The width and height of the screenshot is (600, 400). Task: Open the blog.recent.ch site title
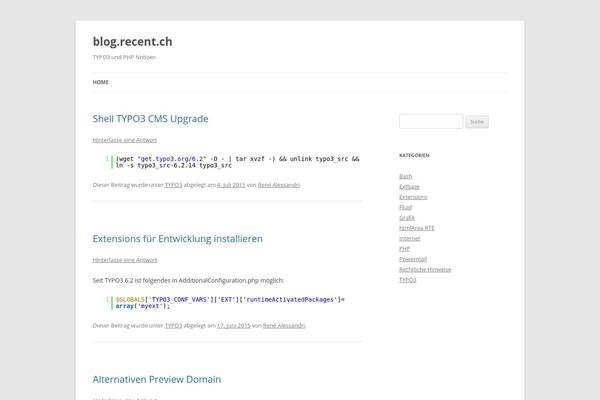point(132,41)
